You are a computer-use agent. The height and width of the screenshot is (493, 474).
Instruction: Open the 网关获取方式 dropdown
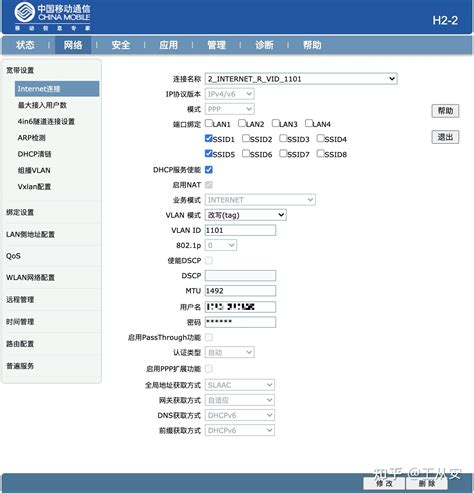click(x=240, y=400)
